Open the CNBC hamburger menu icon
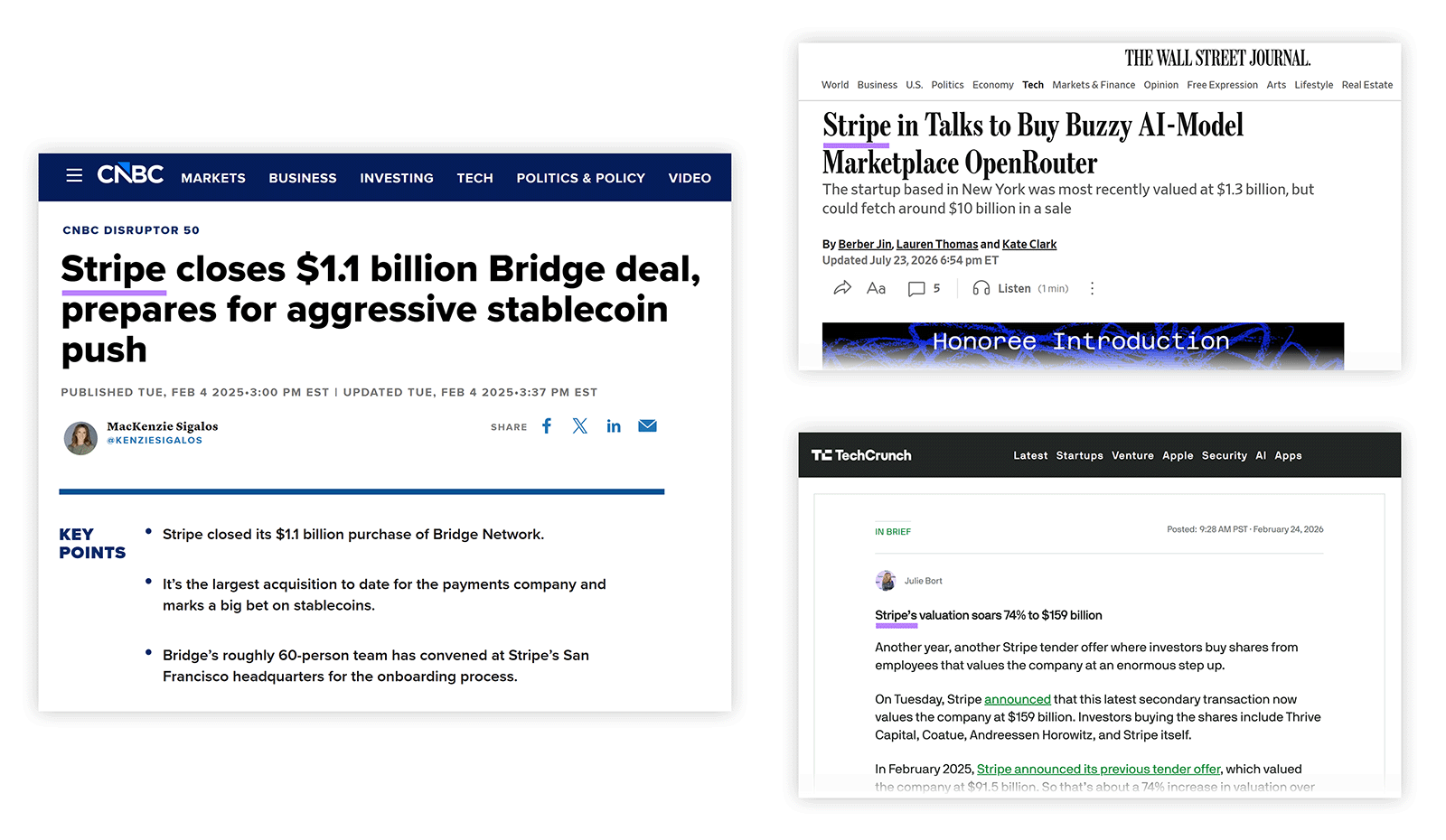Screen dimensions: 1446x840 point(74,175)
